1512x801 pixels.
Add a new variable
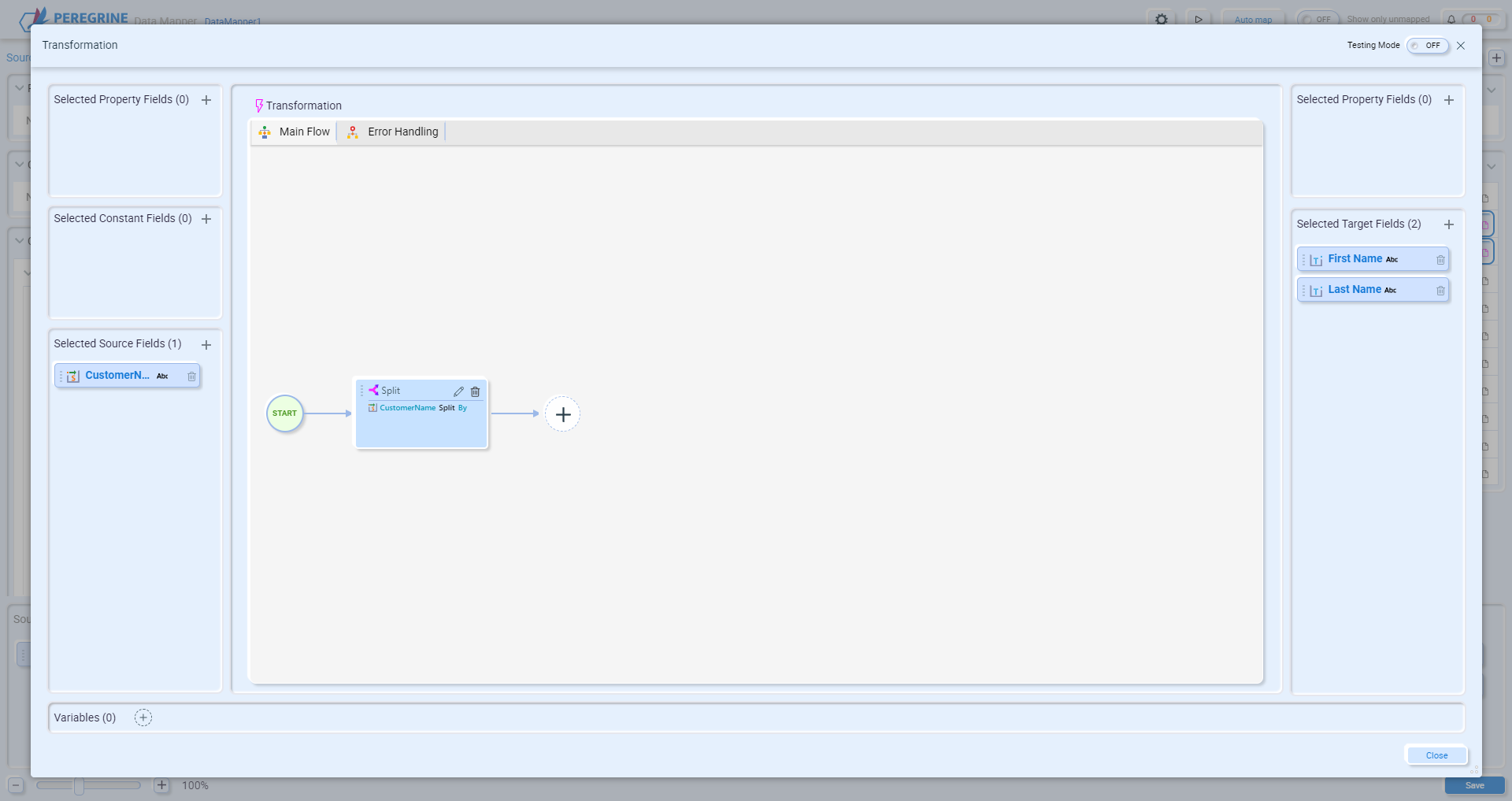(143, 718)
